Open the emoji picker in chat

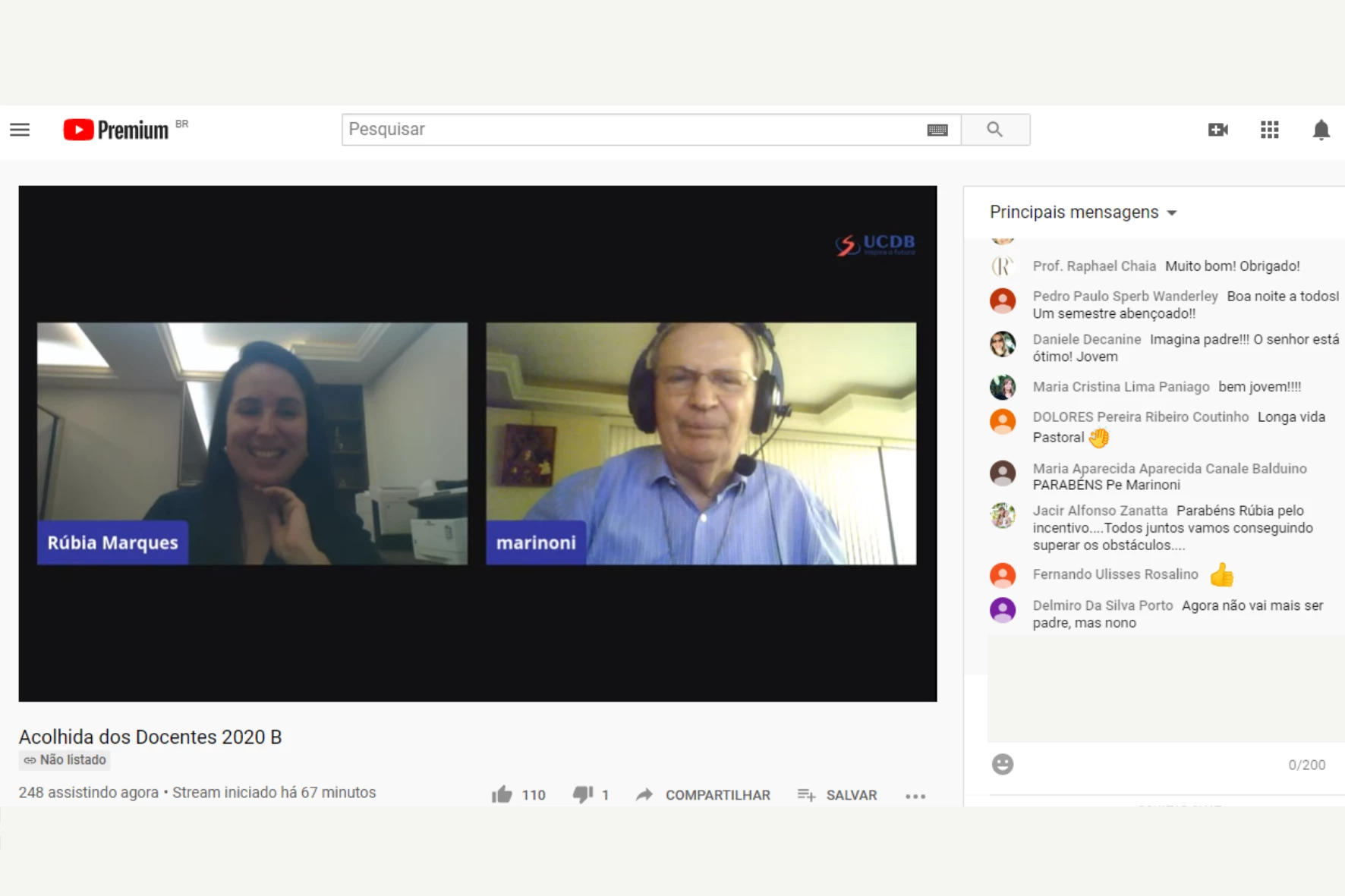(x=1002, y=764)
